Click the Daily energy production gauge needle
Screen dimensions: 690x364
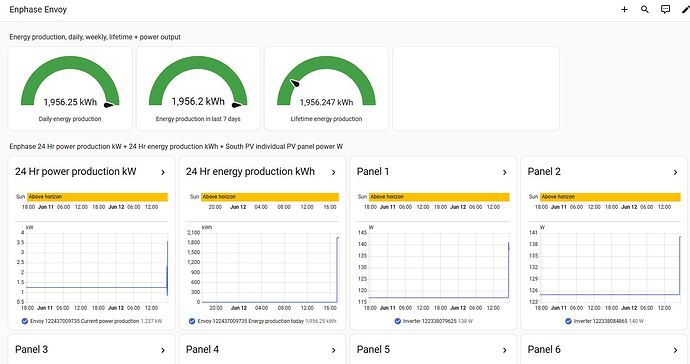[109, 105]
